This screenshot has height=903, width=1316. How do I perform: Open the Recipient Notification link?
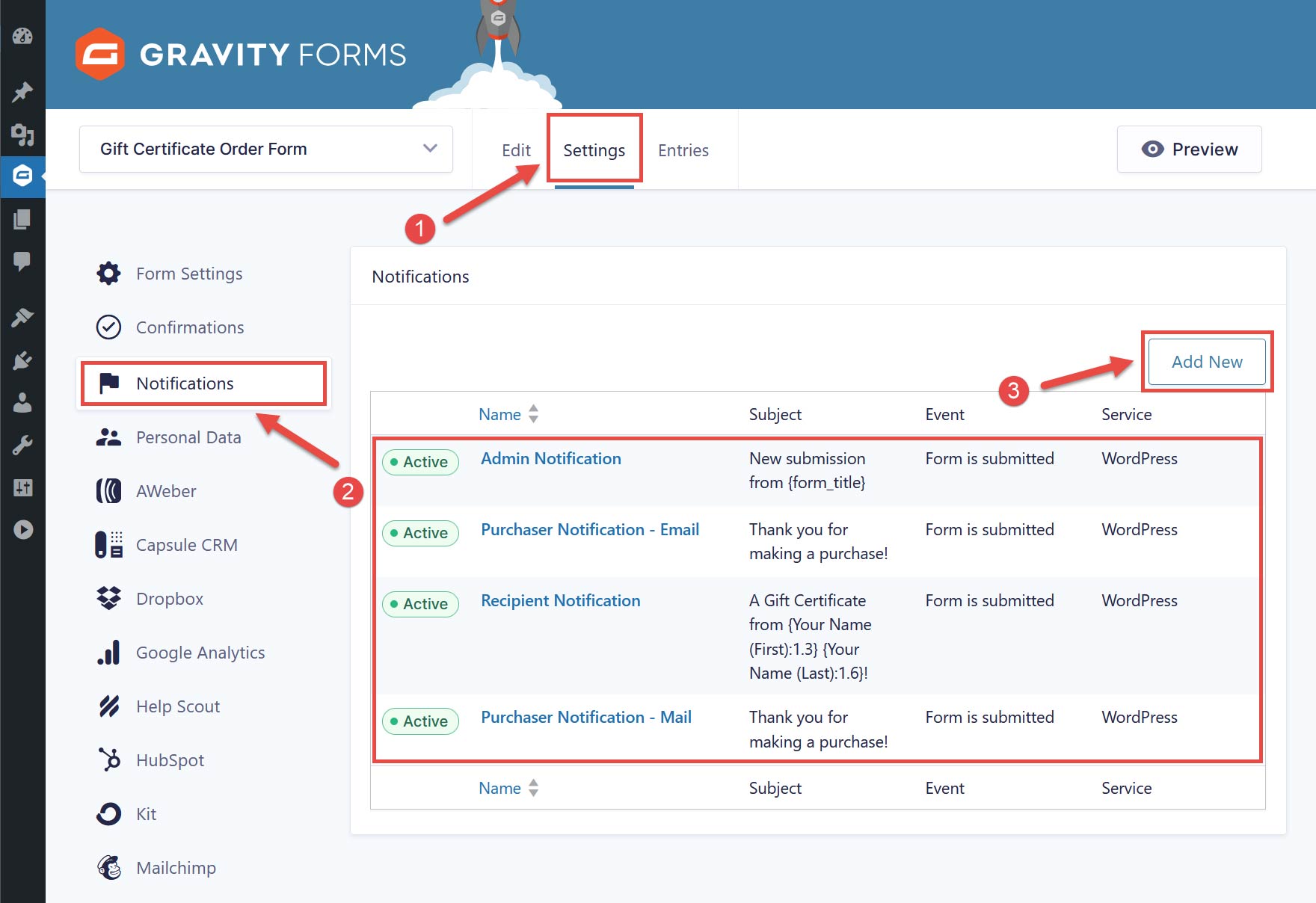click(x=561, y=600)
